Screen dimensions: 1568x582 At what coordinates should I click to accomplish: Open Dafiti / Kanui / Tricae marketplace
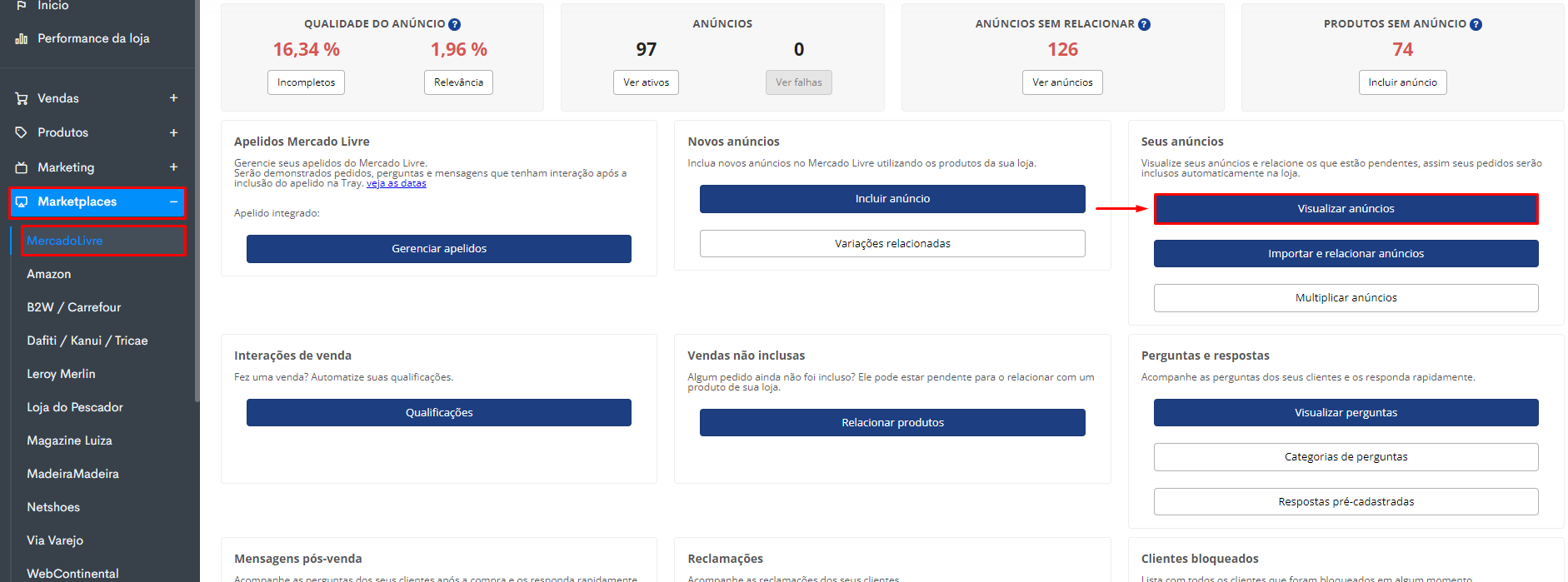click(87, 341)
